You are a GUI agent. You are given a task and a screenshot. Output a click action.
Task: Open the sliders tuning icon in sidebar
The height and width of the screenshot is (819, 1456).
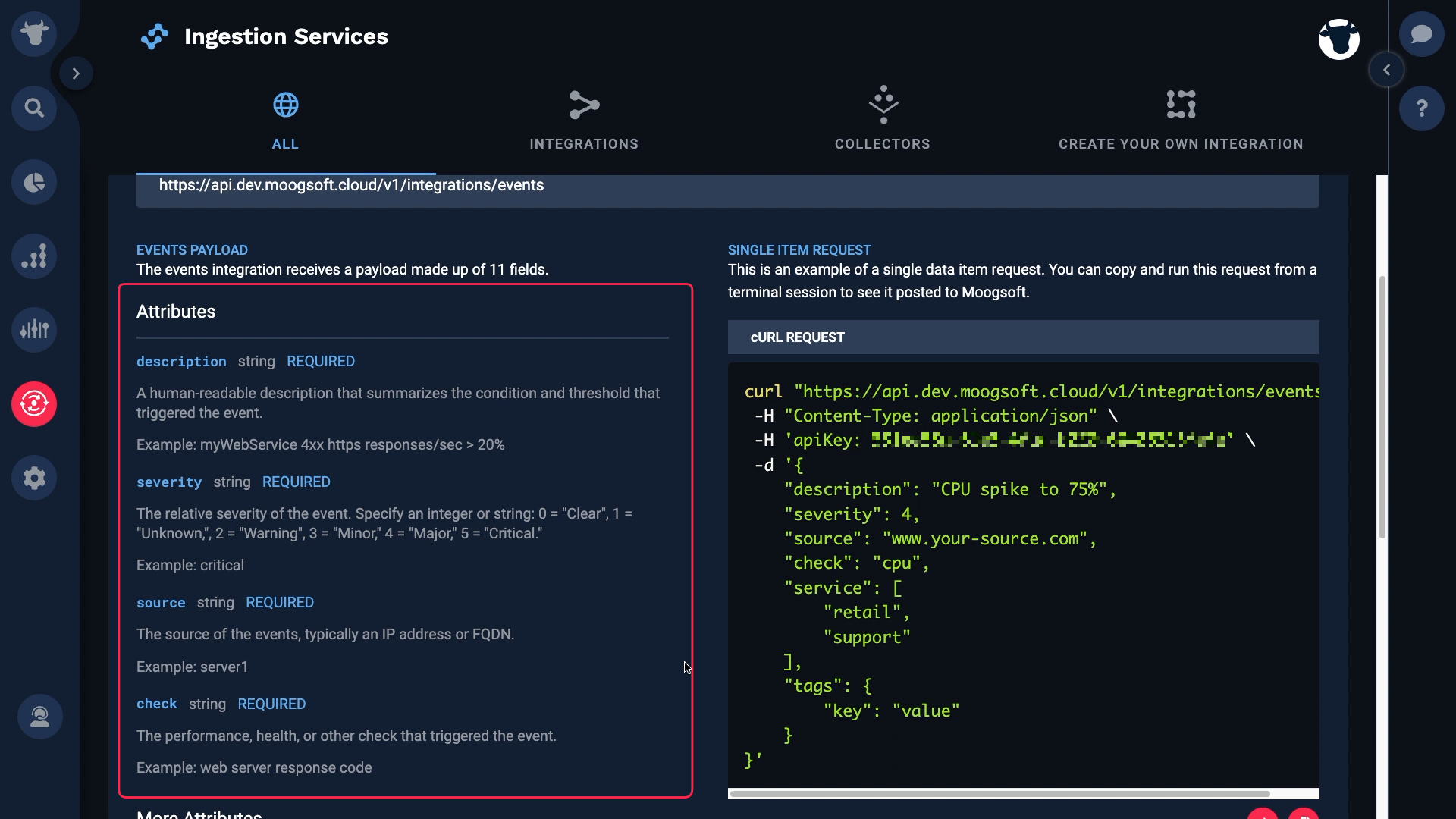pos(34,330)
